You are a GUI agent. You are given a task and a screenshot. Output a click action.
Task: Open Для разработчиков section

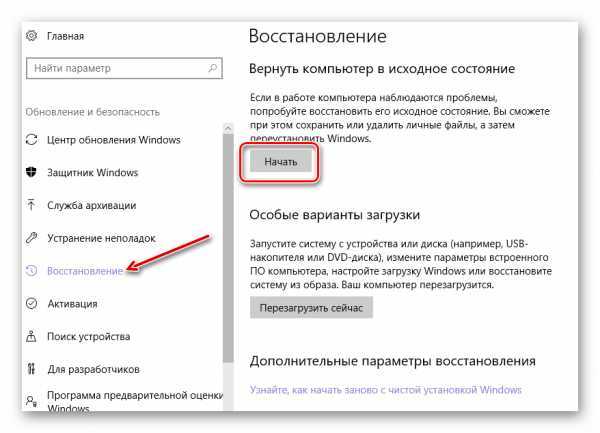[x=93, y=370]
